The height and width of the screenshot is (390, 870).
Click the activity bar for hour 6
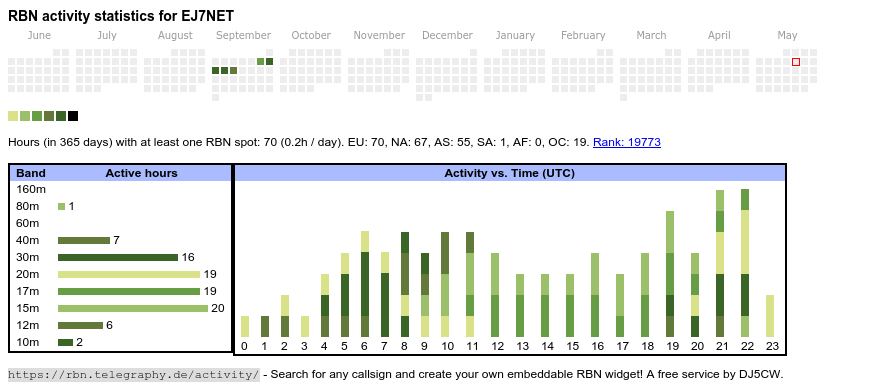(x=365, y=284)
